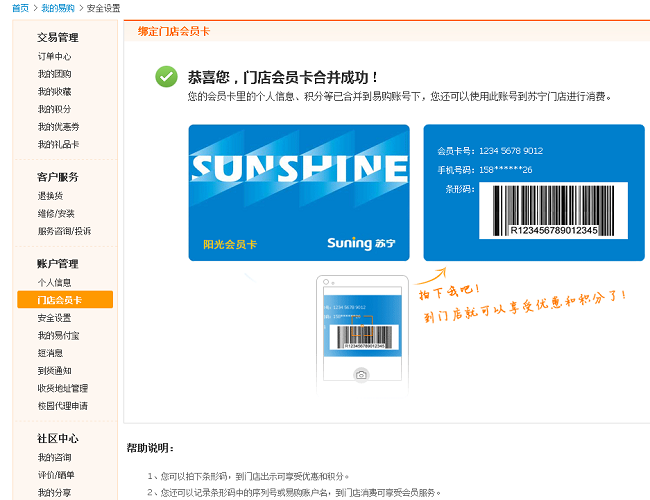Click the Suning logo on the membership card

(361, 243)
